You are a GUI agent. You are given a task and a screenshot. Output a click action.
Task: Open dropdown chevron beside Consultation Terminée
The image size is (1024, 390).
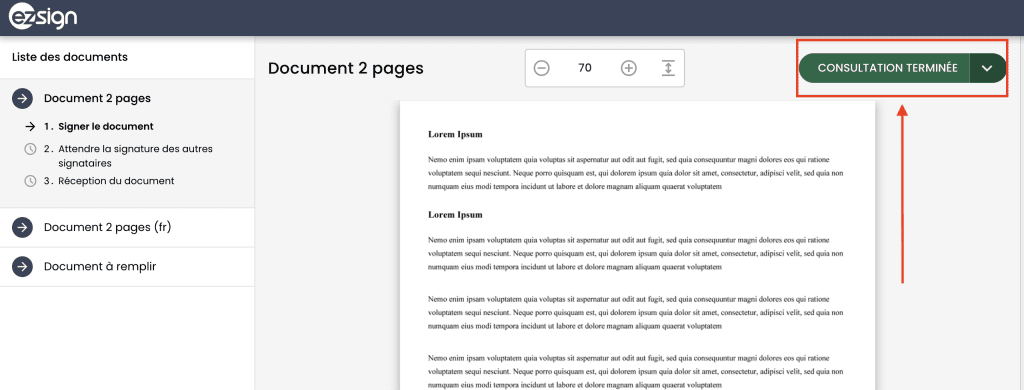[x=987, y=68]
